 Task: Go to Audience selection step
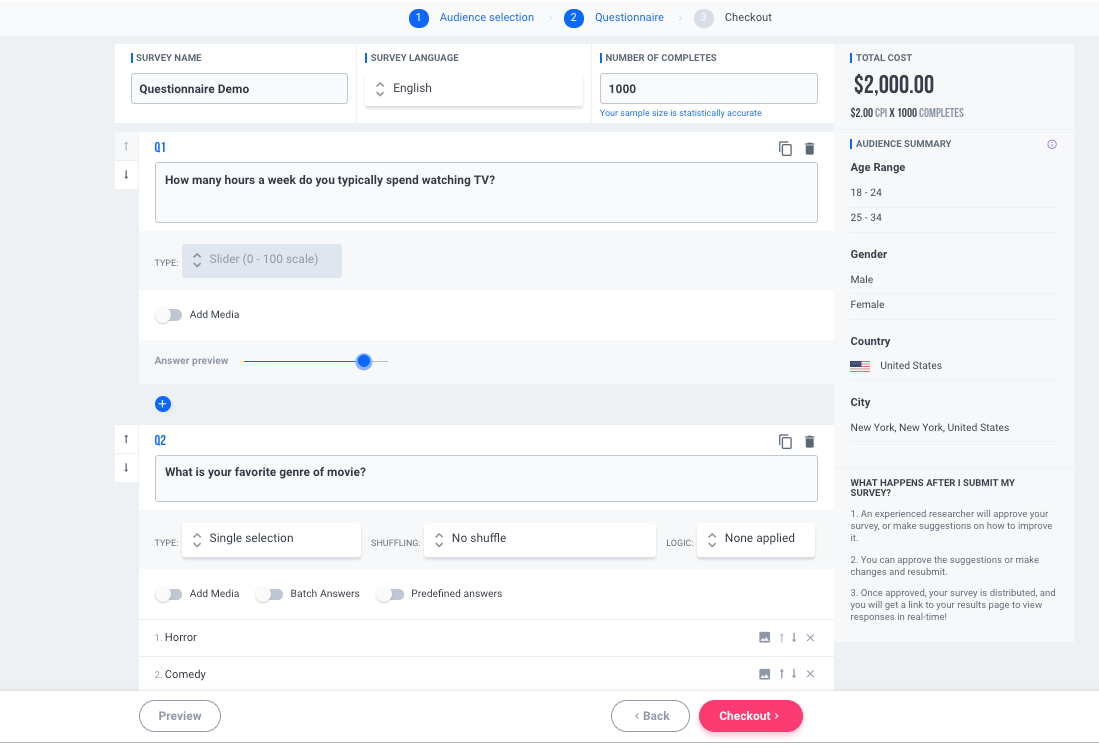tap(472, 18)
